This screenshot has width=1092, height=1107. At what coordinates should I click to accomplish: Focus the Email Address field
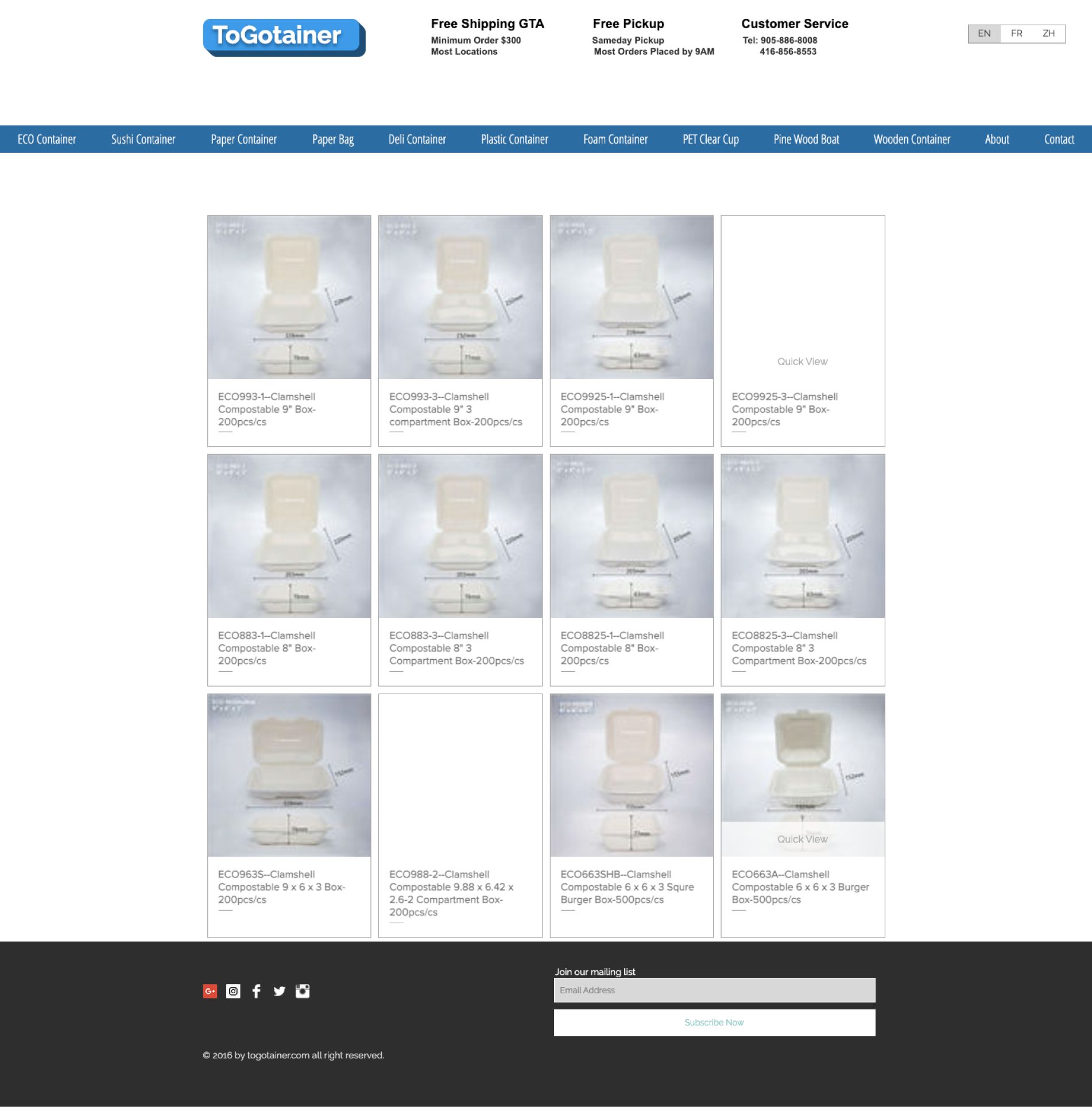(714, 990)
